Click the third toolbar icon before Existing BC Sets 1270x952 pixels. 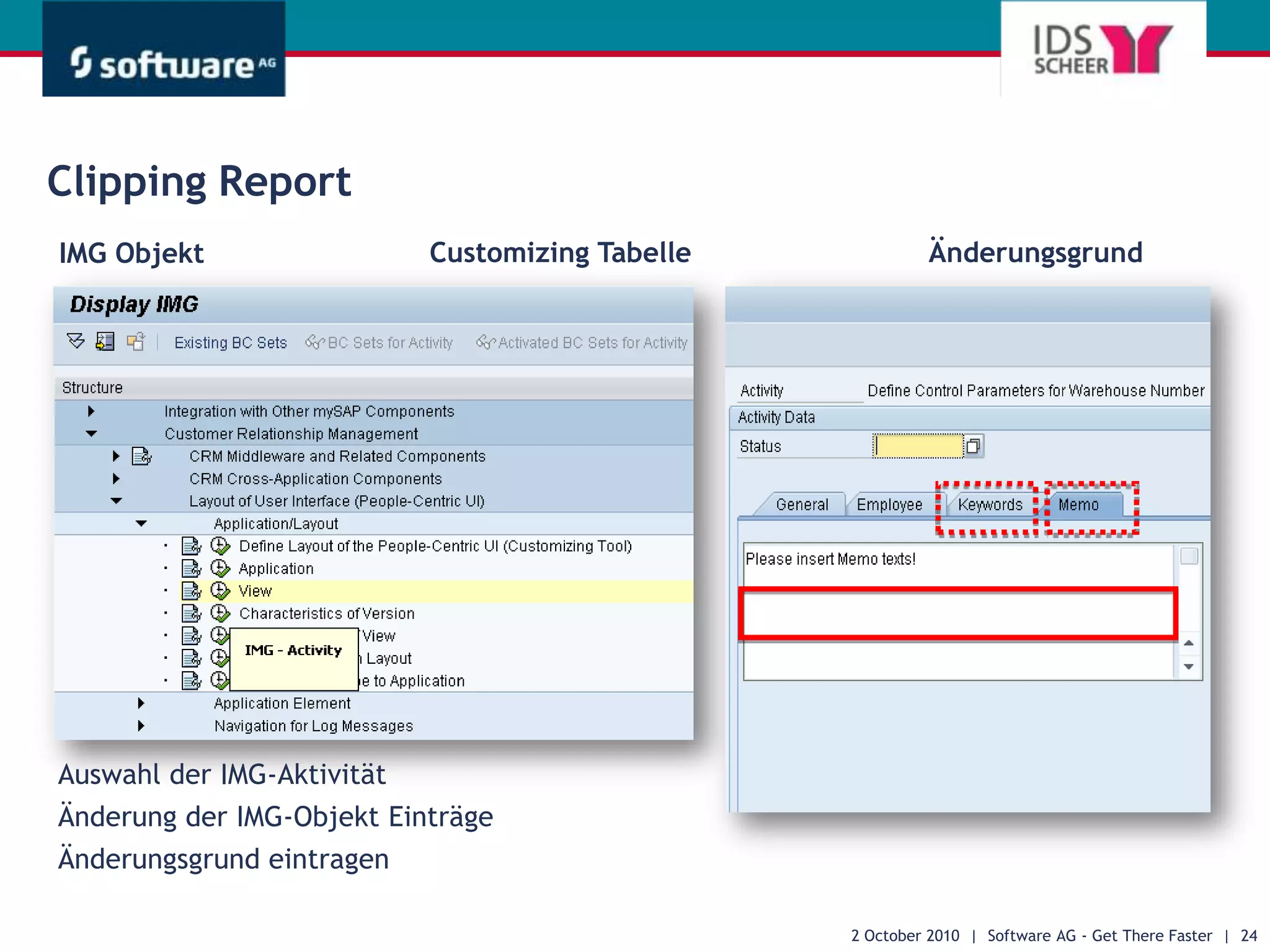(136, 342)
